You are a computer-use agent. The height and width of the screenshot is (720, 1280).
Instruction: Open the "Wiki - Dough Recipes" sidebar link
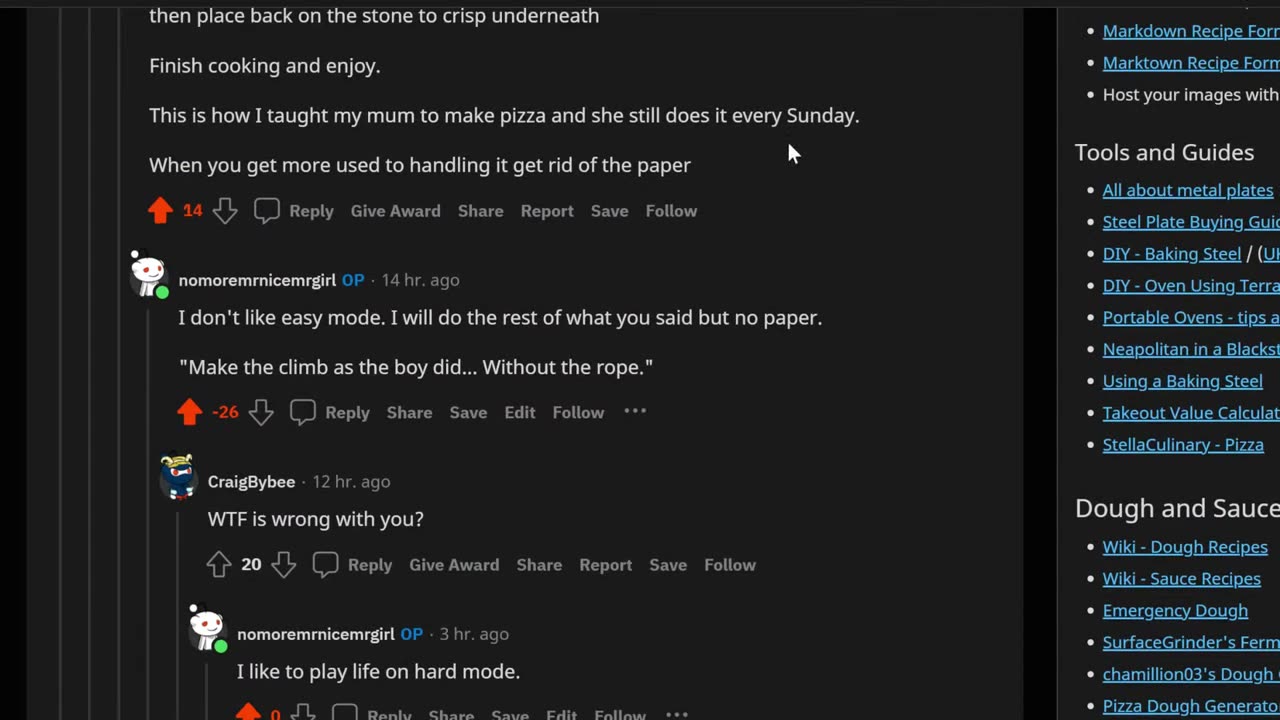[1185, 547]
